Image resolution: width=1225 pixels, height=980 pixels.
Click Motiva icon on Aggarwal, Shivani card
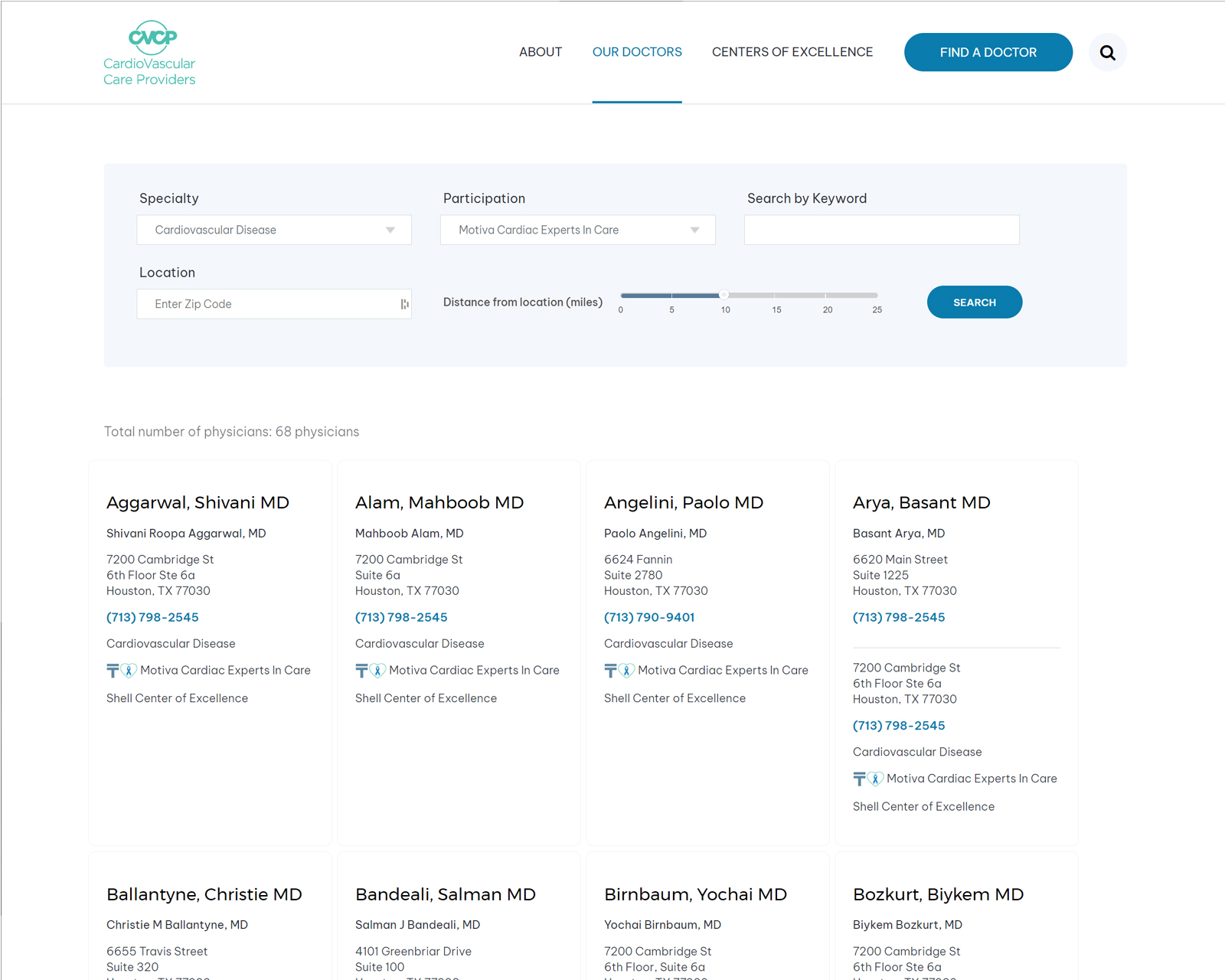[x=122, y=671]
